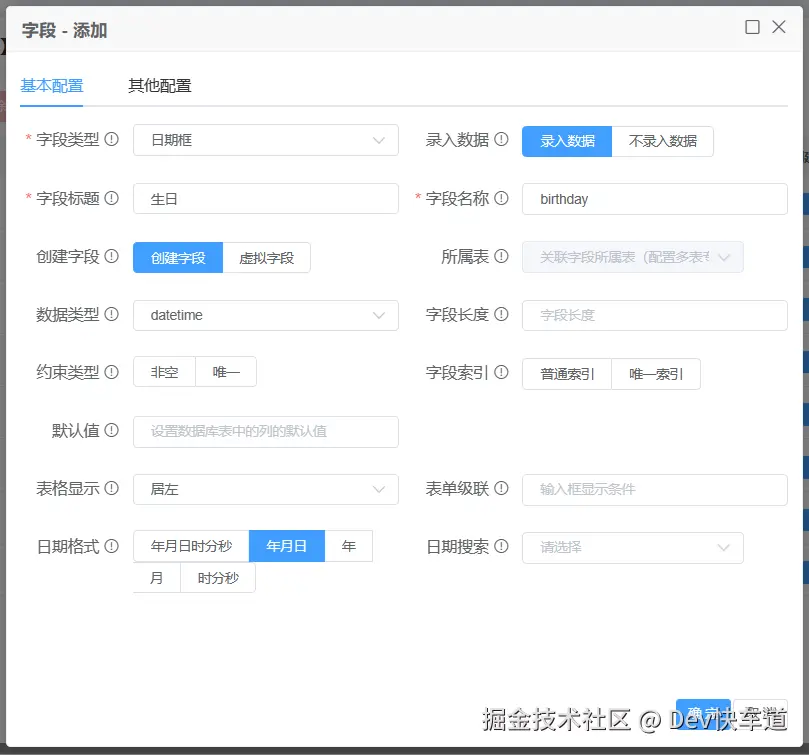Maximize the 字段 - 添加 dialog
Image resolution: width=809 pixels, height=755 pixels.
752,27
